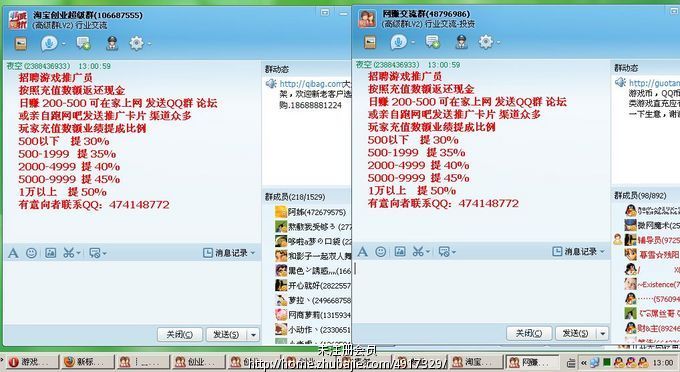Expand the 消息记录 dropdown arrow in 淘宝创业超级群 window
This screenshot has width=680, height=372.
pyautogui.click(x=253, y=253)
